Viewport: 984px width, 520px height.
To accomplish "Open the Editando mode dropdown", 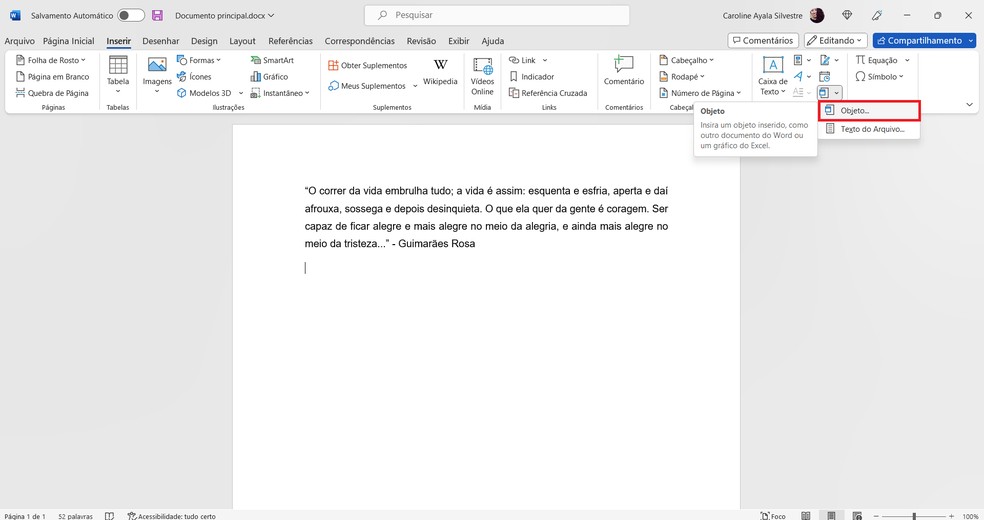I will tap(836, 40).
